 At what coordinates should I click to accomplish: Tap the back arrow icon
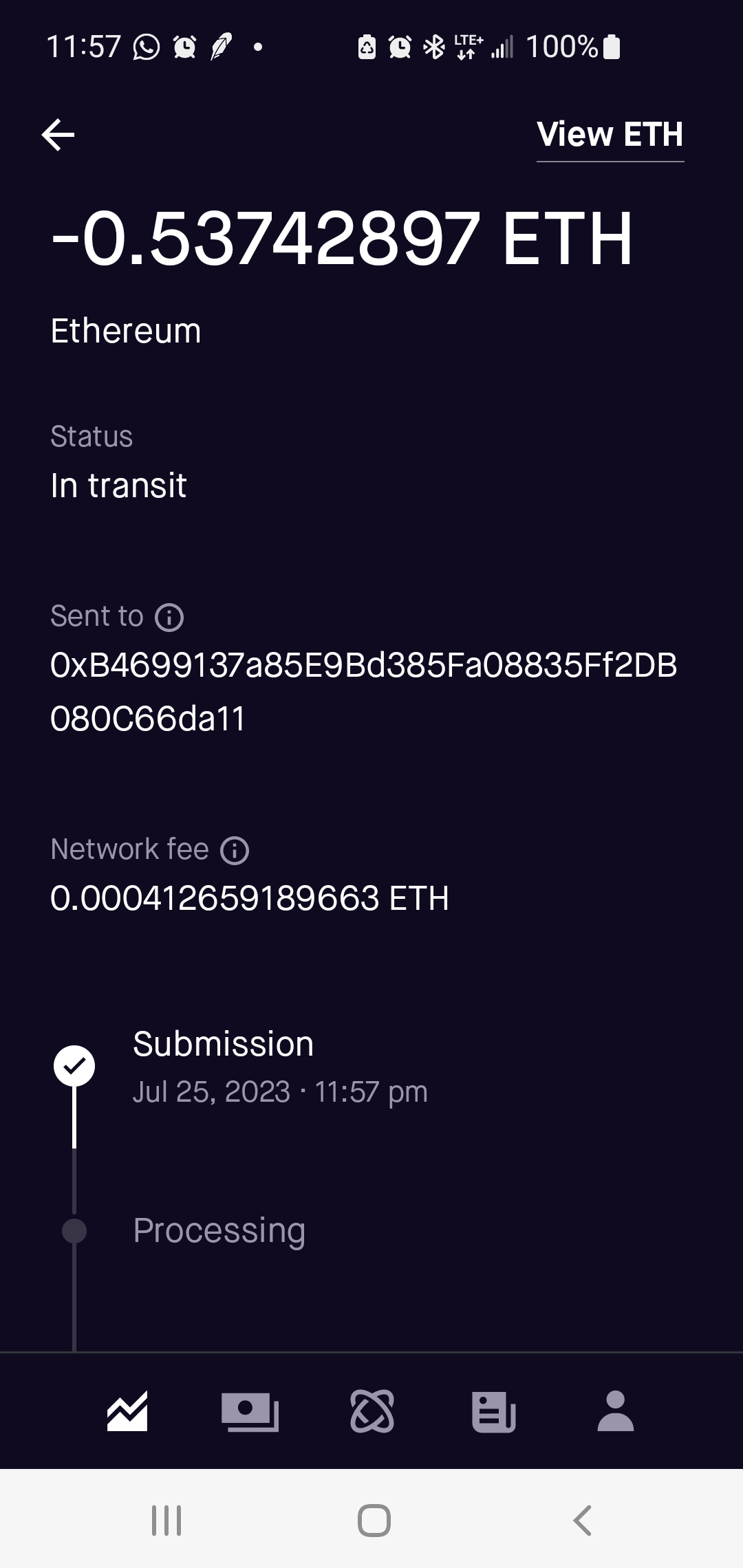tap(58, 135)
